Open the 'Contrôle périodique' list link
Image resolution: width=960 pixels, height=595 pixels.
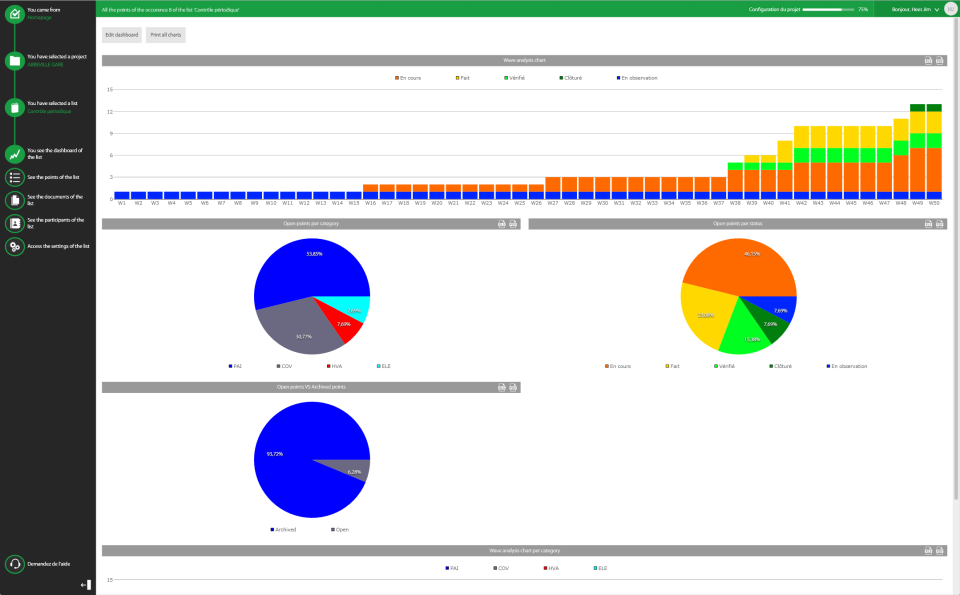tap(49, 111)
